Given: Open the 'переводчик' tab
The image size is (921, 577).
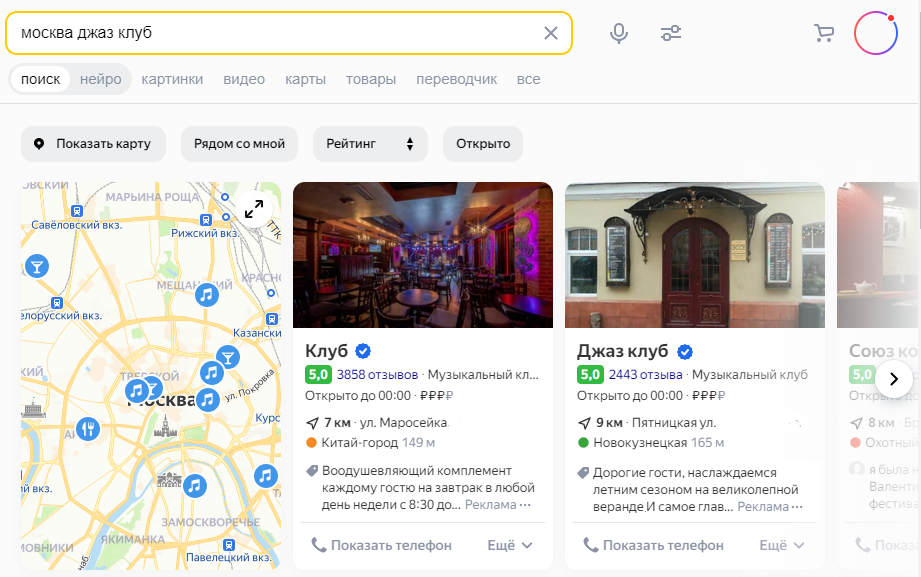Looking at the screenshot, I should pyautogui.click(x=456, y=79).
